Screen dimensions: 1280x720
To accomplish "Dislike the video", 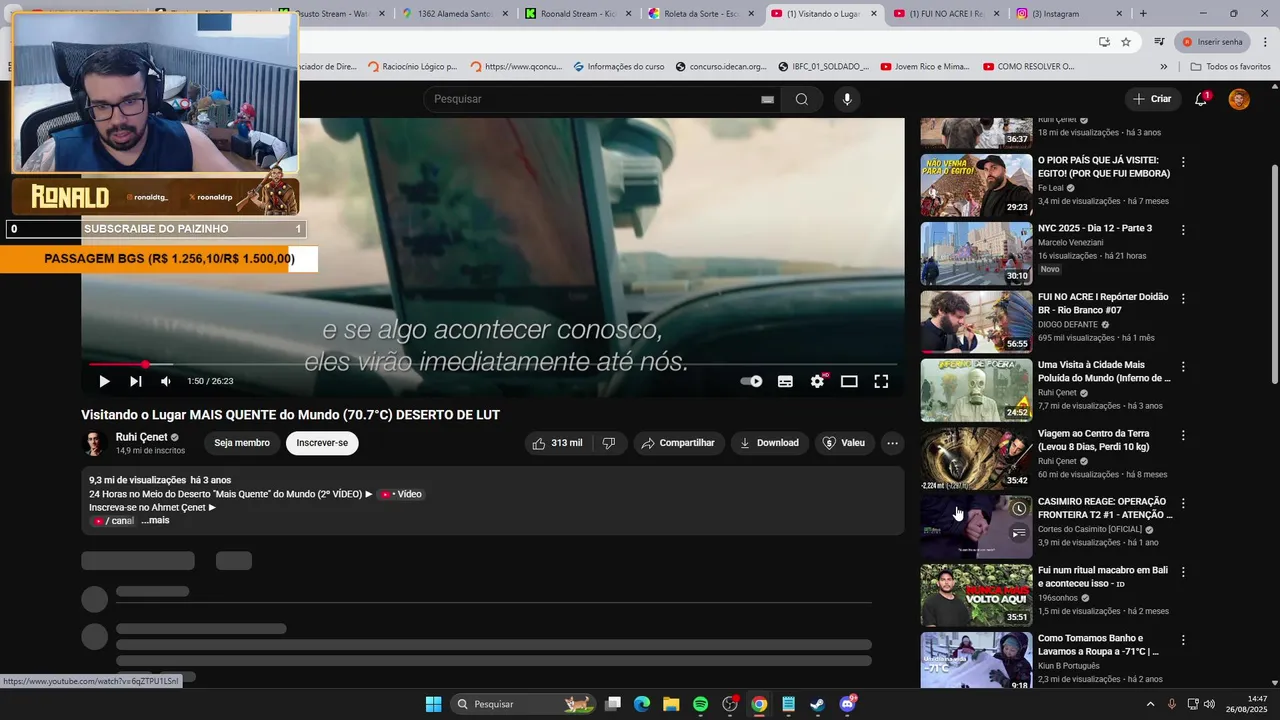I will pos(608,443).
